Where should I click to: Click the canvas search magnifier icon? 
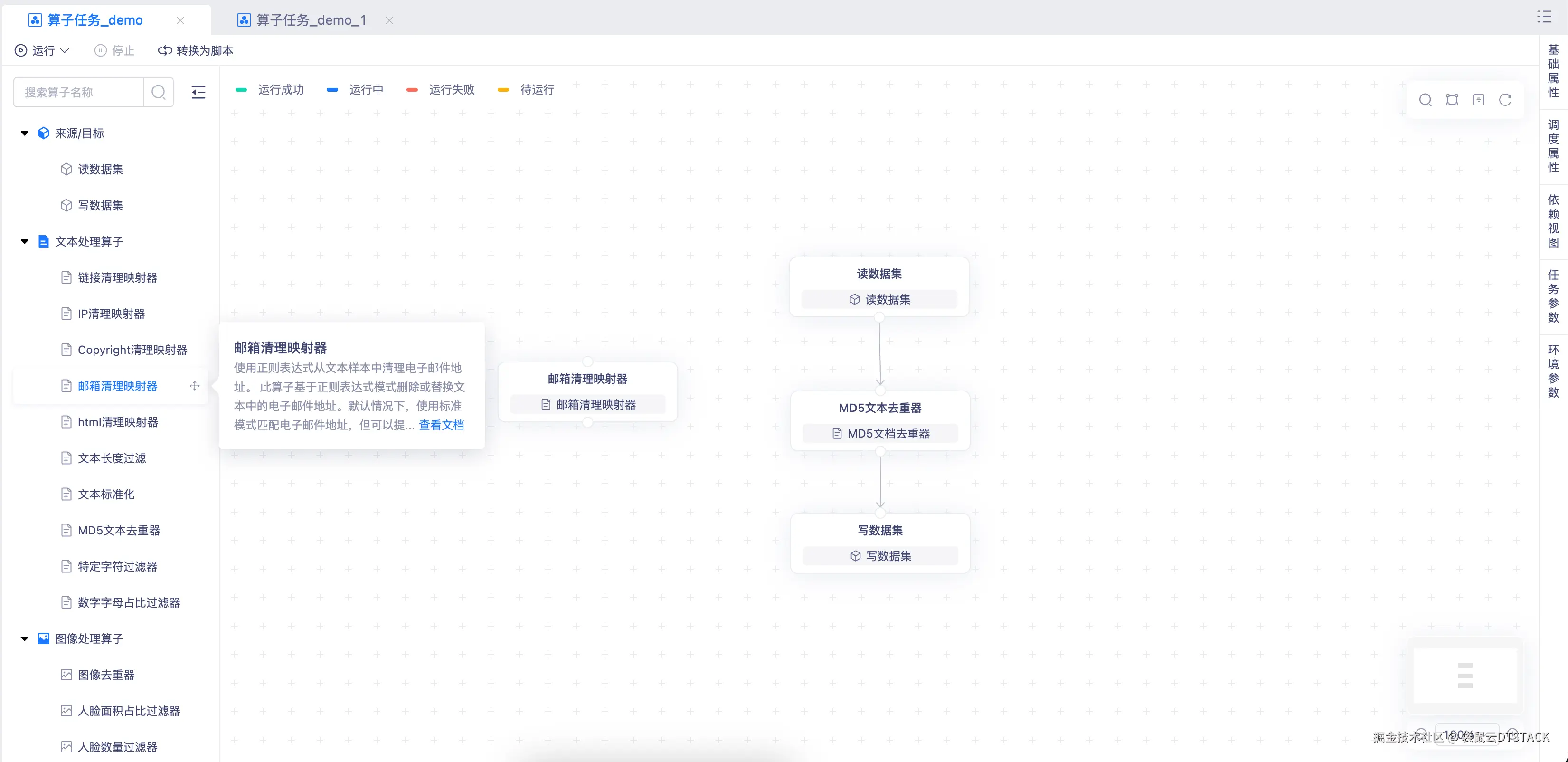click(1425, 100)
